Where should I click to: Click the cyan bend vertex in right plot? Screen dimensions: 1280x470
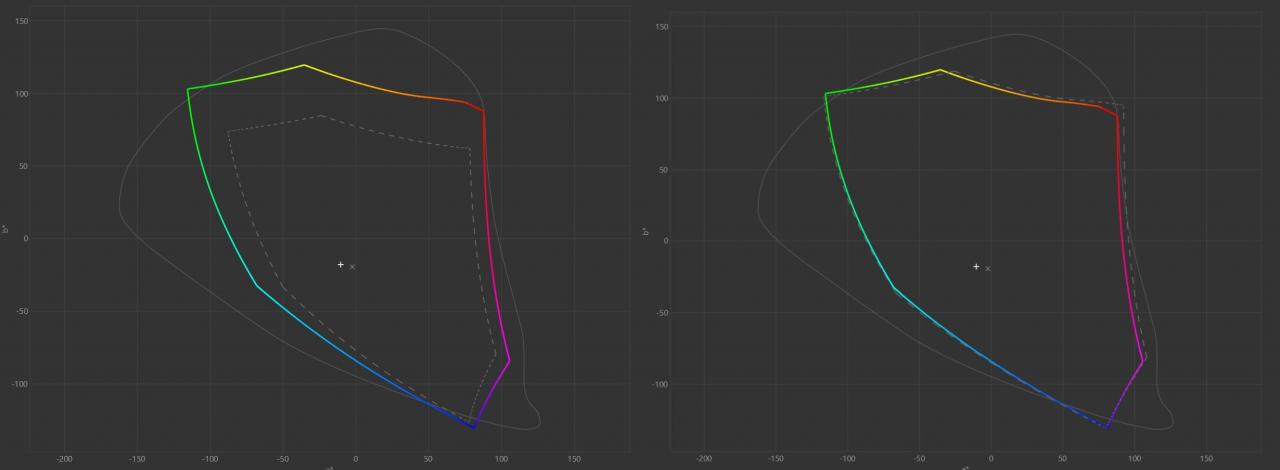click(x=894, y=289)
